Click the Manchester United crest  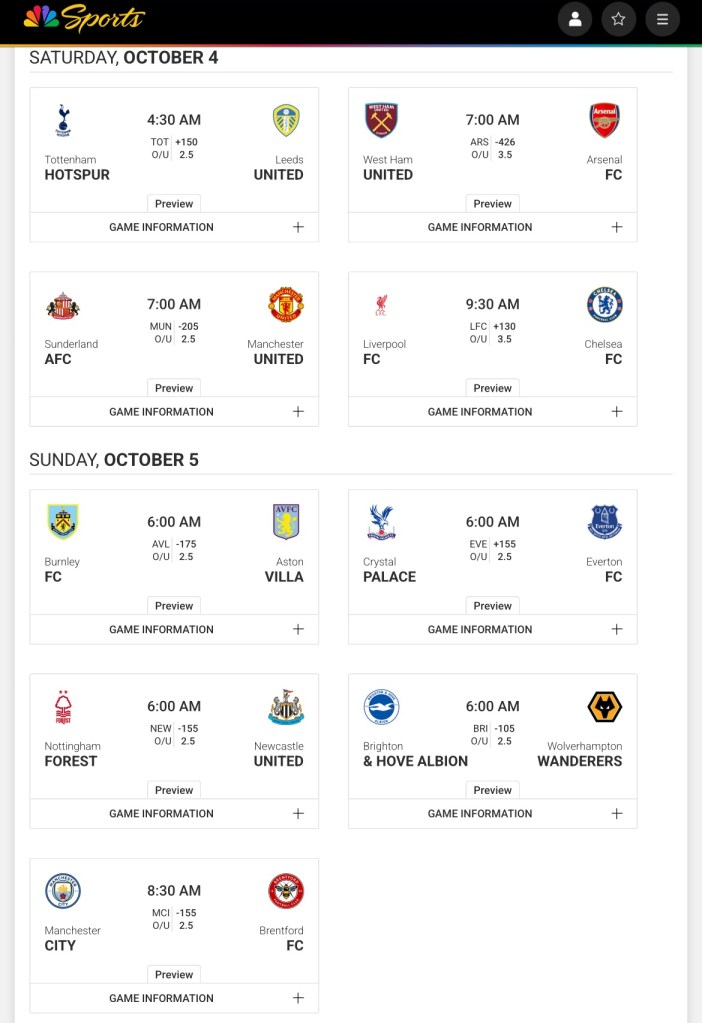(286, 305)
